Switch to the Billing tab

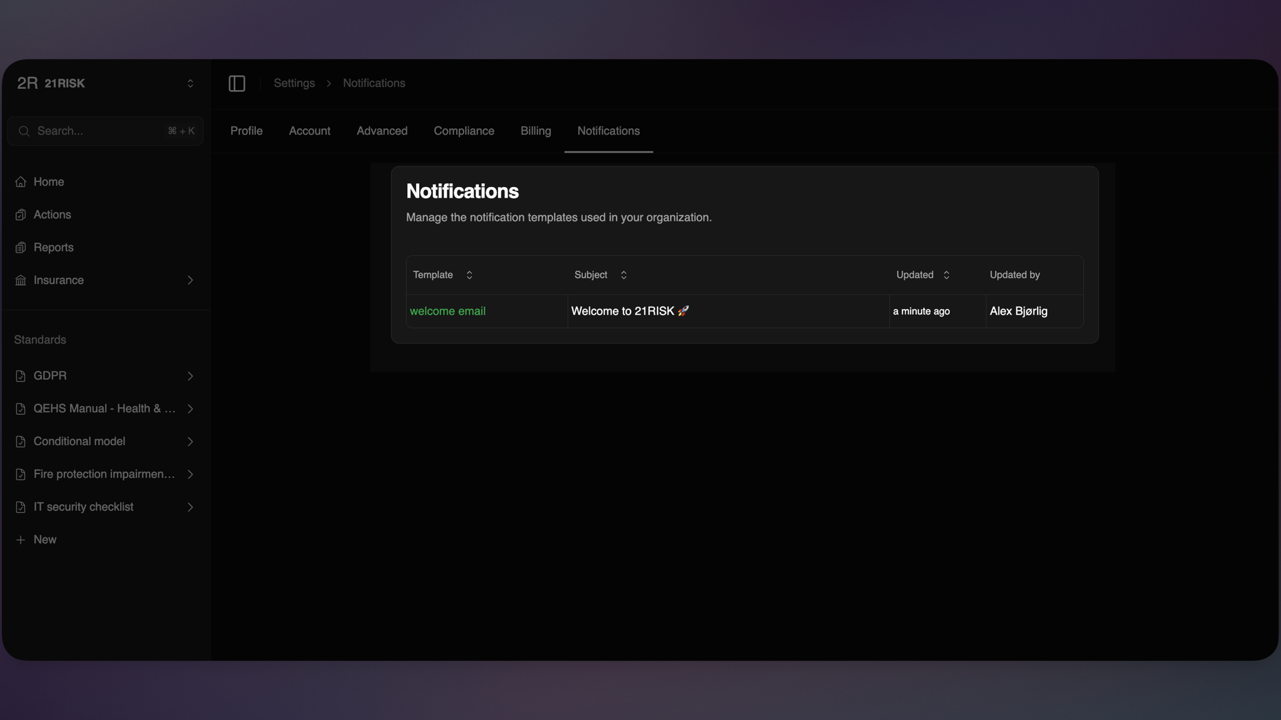[535, 130]
